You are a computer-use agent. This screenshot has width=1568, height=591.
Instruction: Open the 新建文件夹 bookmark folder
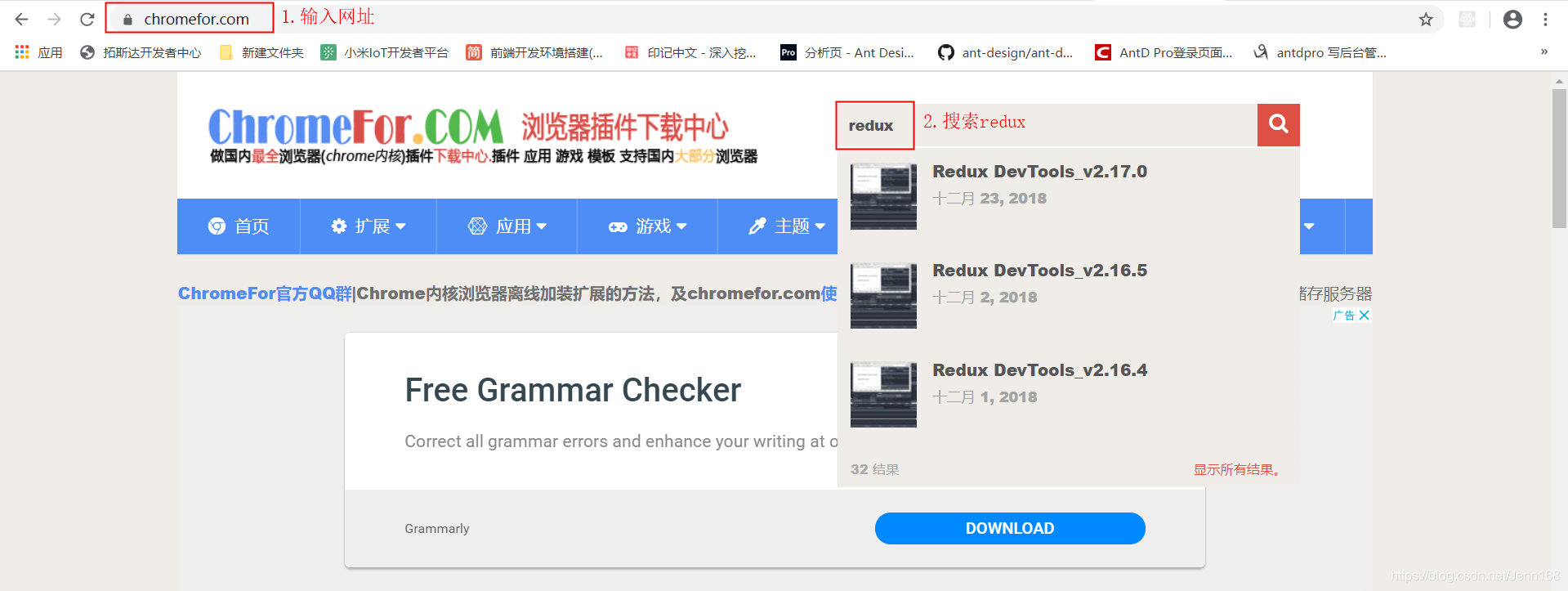pos(261,52)
